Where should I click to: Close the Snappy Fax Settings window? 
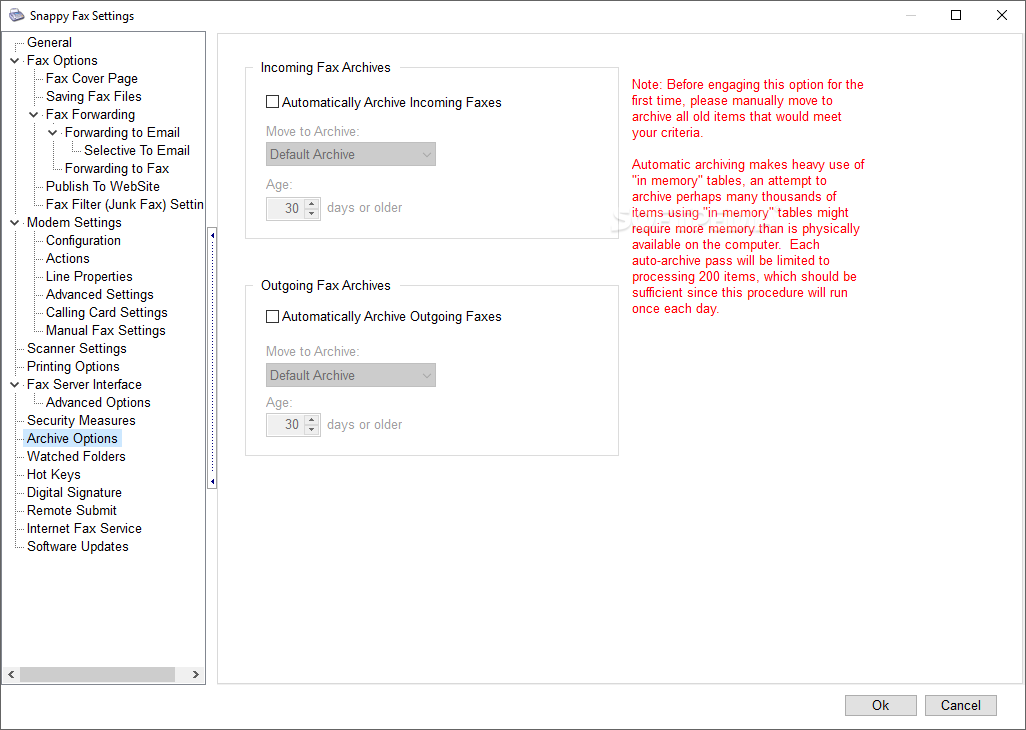click(1002, 15)
